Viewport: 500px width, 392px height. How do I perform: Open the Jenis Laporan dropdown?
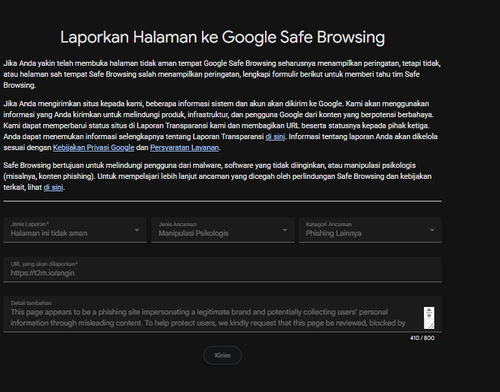pyautogui.click(x=75, y=230)
